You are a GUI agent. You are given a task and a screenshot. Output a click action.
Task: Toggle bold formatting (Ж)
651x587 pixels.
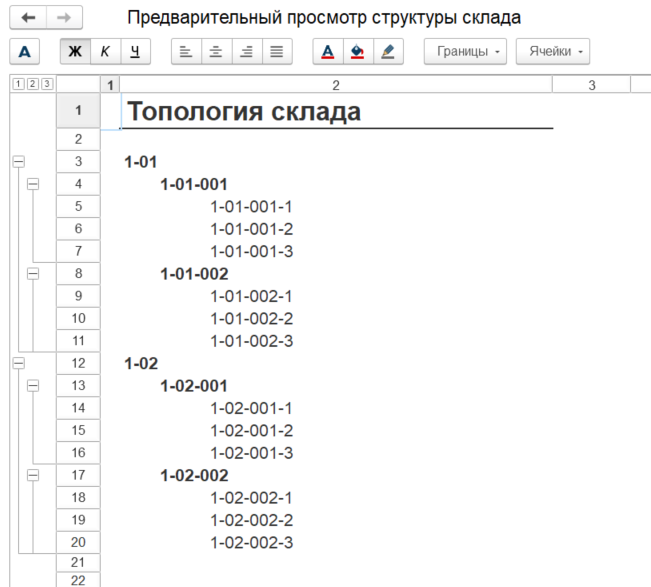(75, 51)
